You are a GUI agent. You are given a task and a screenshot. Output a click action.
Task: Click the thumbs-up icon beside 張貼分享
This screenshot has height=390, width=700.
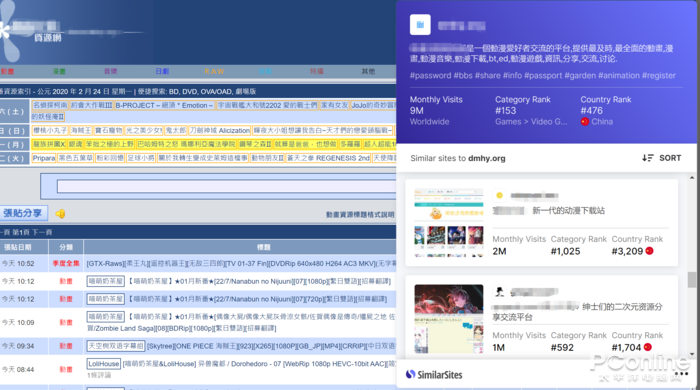pyautogui.click(x=60, y=214)
